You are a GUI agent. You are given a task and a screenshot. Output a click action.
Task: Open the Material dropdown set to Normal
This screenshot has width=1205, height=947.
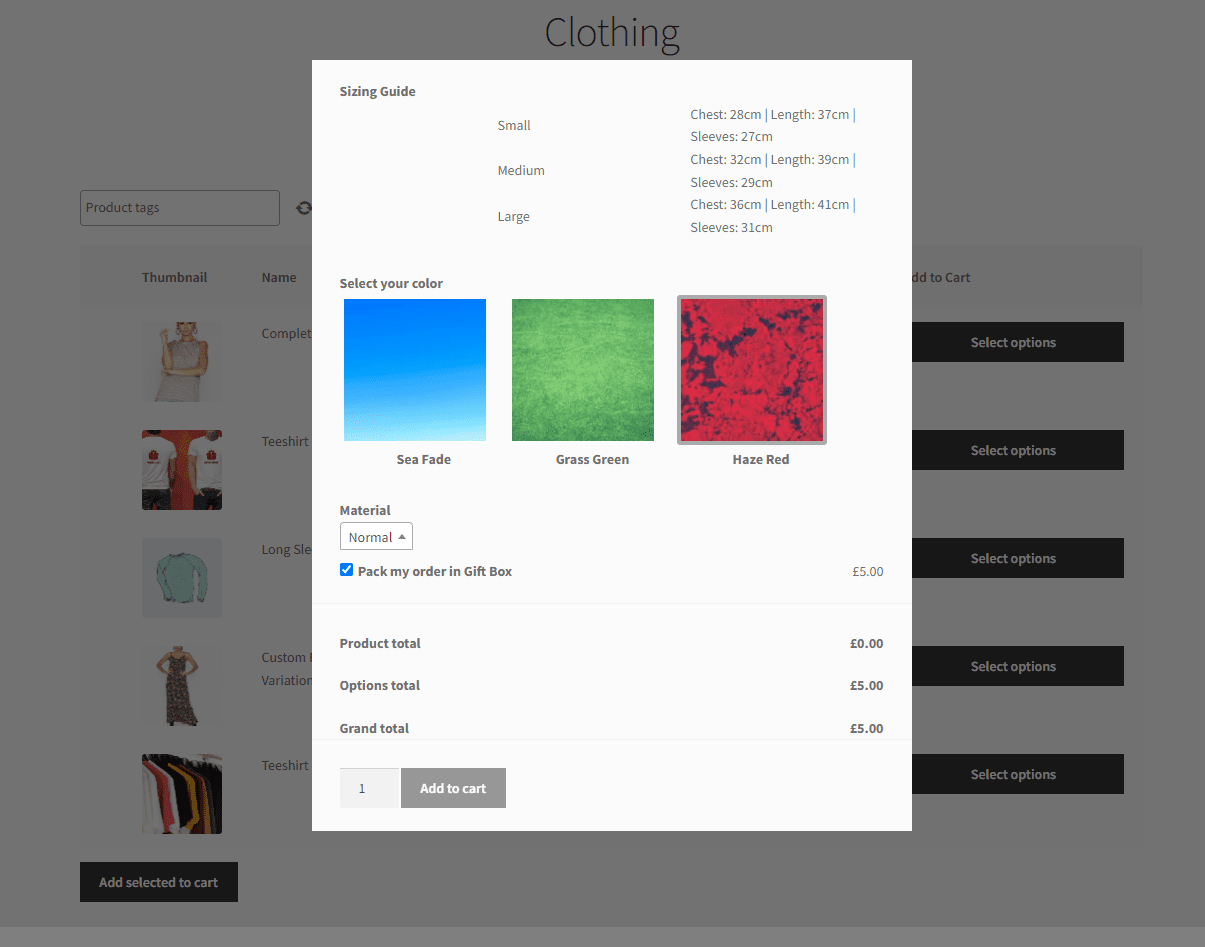pyautogui.click(x=376, y=537)
